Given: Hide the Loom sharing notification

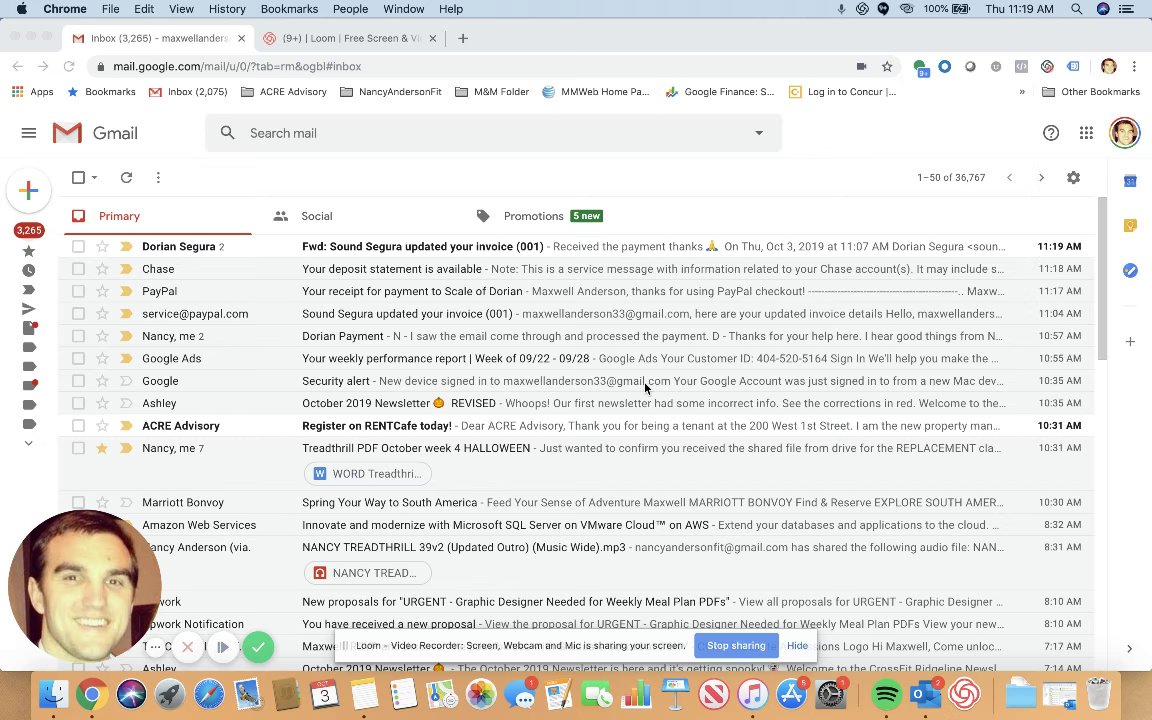Looking at the screenshot, I should click(797, 646).
